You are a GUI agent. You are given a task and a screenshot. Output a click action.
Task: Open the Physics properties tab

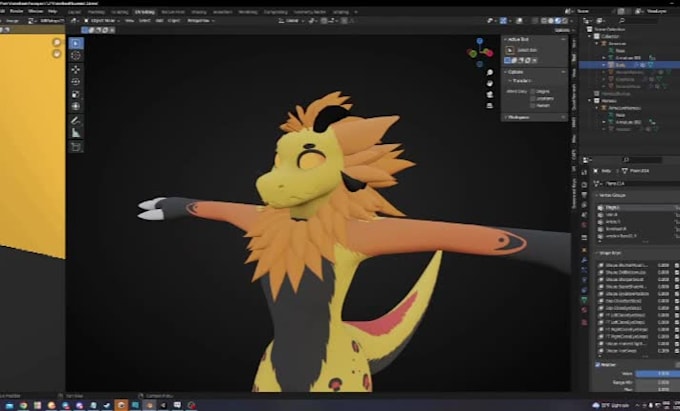point(584,280)
